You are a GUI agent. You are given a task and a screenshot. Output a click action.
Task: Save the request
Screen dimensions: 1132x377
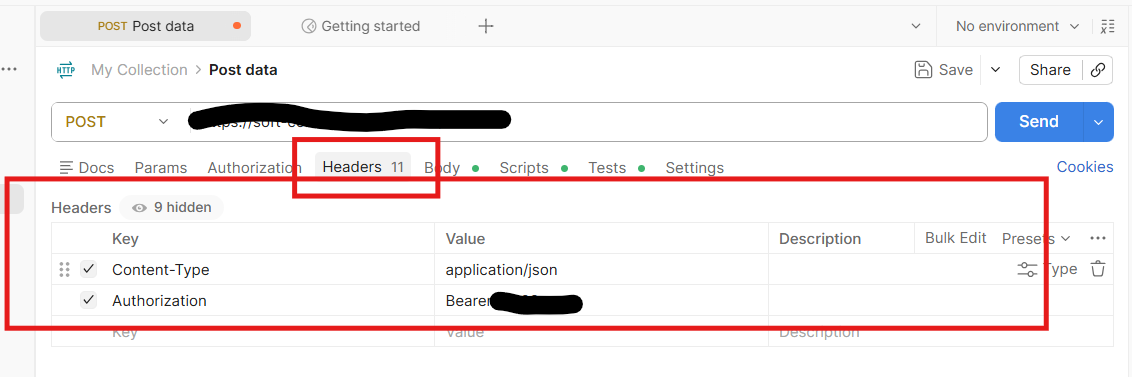944,69
